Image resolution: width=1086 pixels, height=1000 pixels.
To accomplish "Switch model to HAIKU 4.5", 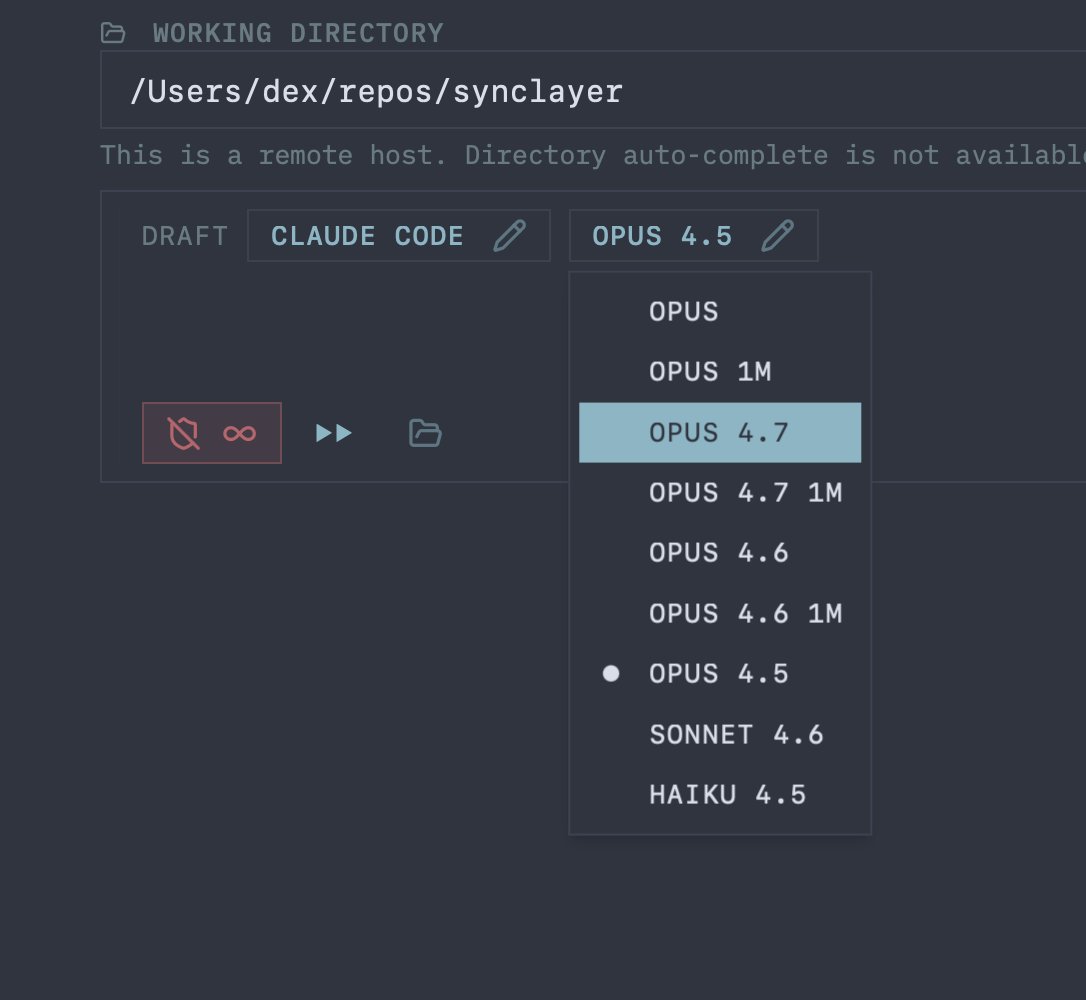I will tap(720, 794).
